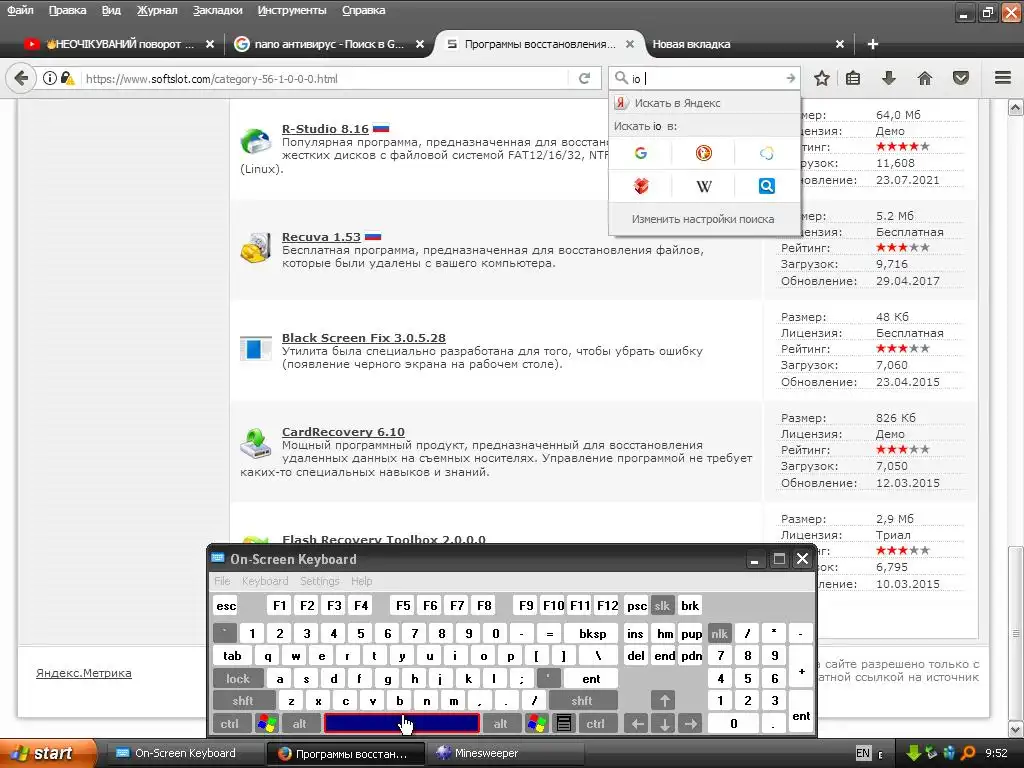Open the Black Screen Fix 3.0.5.28 link
Viewport: 1024px width, 768px height.
(x=364, y=338)
